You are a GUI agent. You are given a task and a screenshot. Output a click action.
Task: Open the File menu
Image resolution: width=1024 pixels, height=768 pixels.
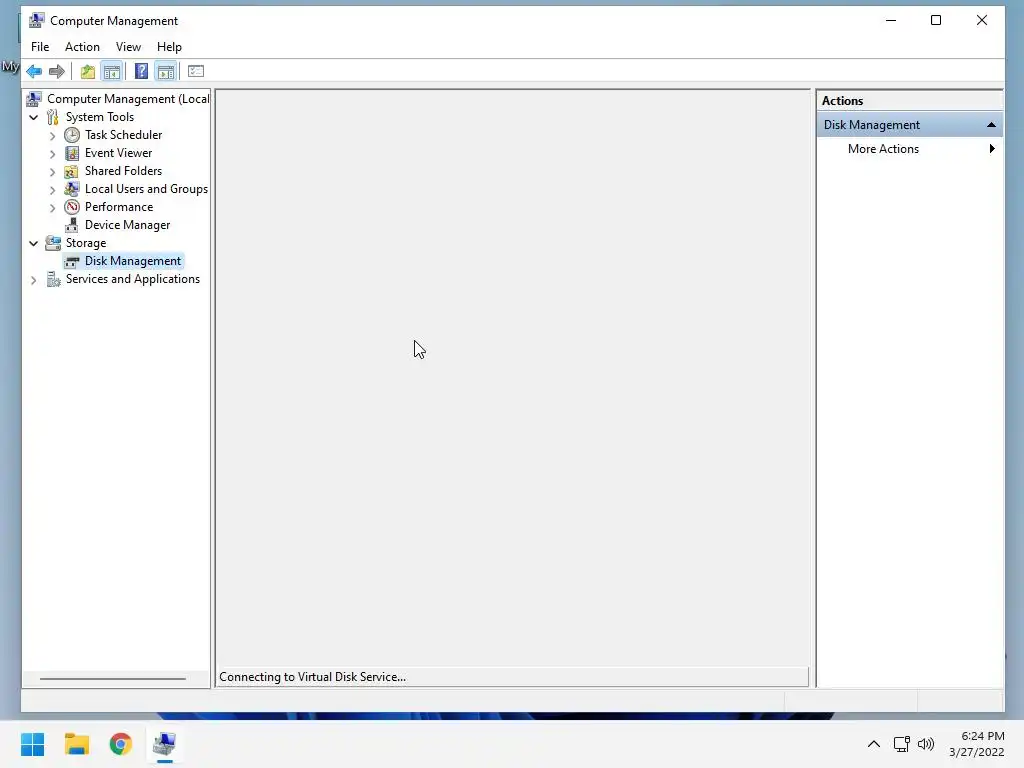pos(40,47)
